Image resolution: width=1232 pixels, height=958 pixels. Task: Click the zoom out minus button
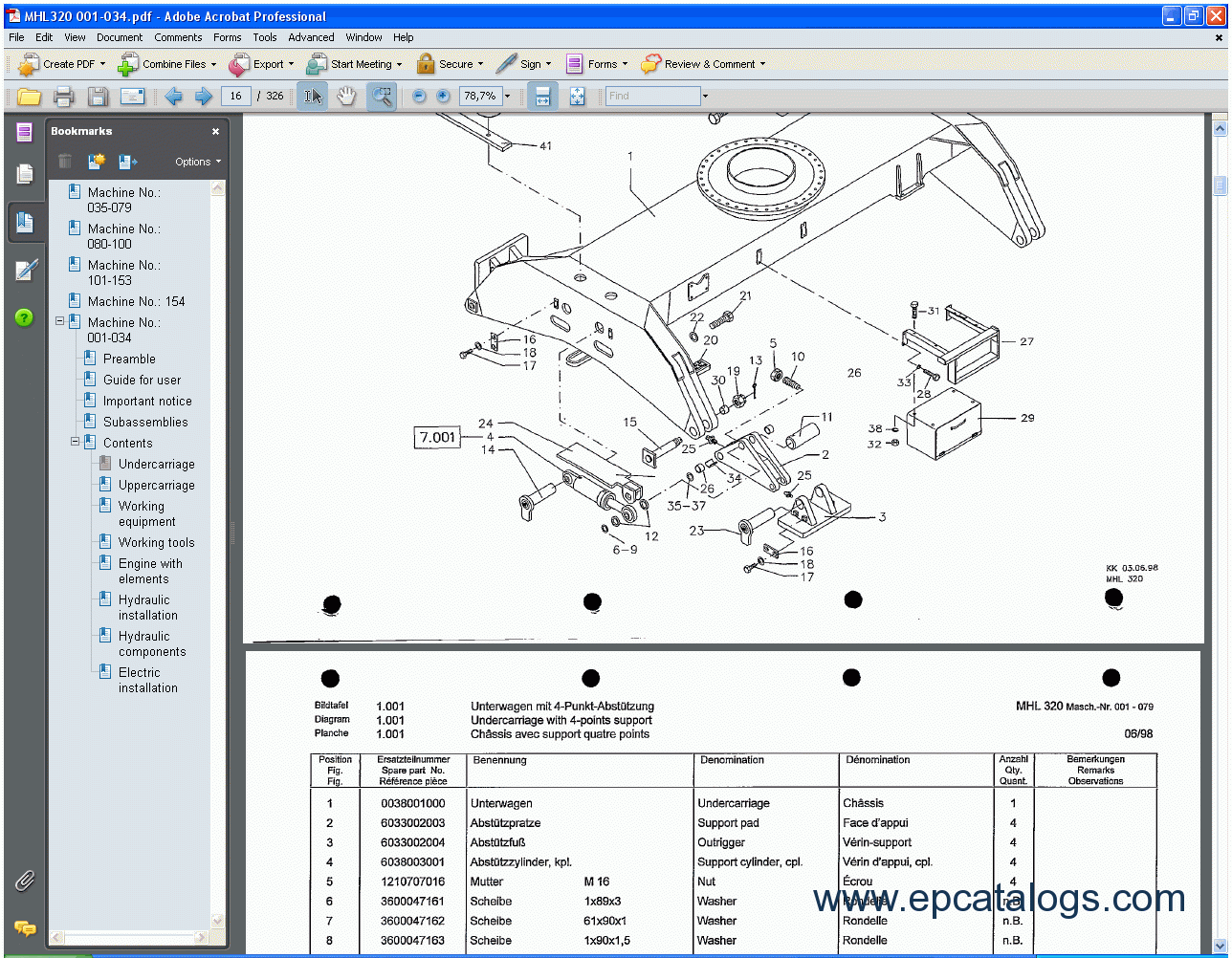(419, 96)
